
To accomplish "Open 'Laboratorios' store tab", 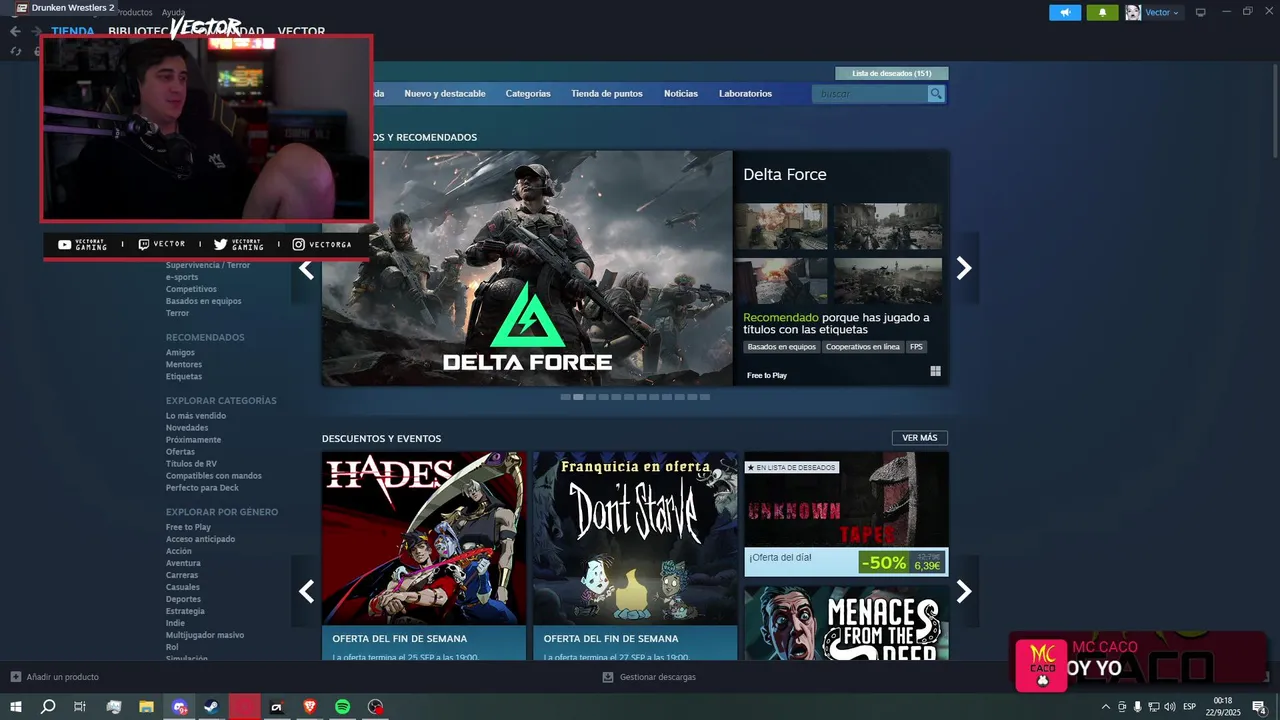I will tap(745, 93).
